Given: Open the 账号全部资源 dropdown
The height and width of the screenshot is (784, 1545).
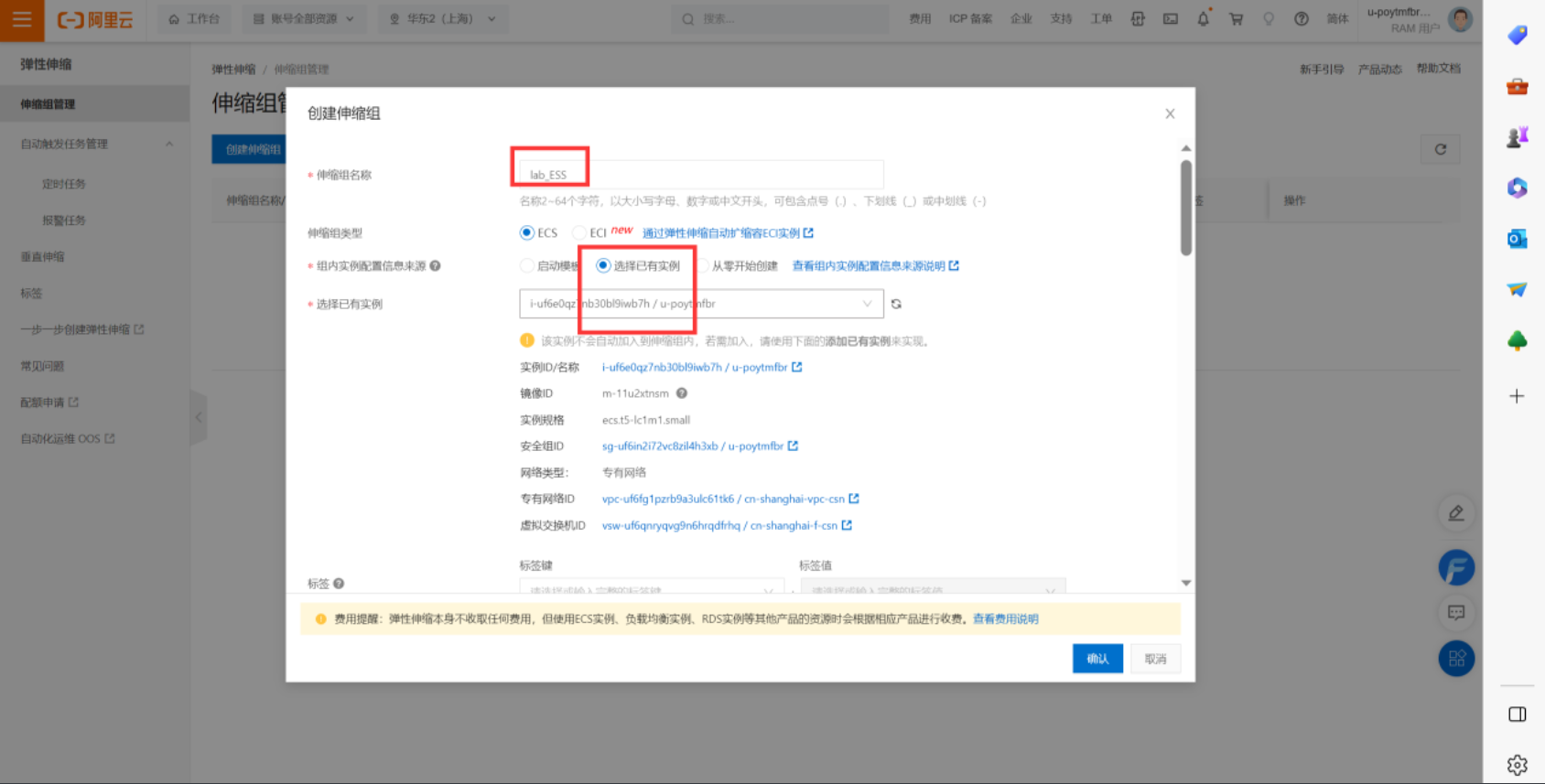Looking at the screenshot, I should pyautogui.click(x=303, y=19).
